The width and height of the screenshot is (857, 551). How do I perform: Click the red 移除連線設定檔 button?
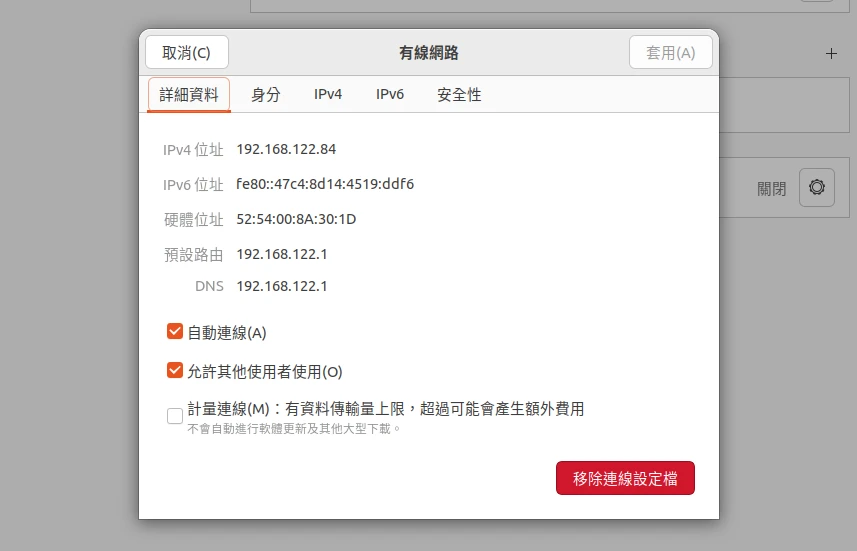[625, 479]
